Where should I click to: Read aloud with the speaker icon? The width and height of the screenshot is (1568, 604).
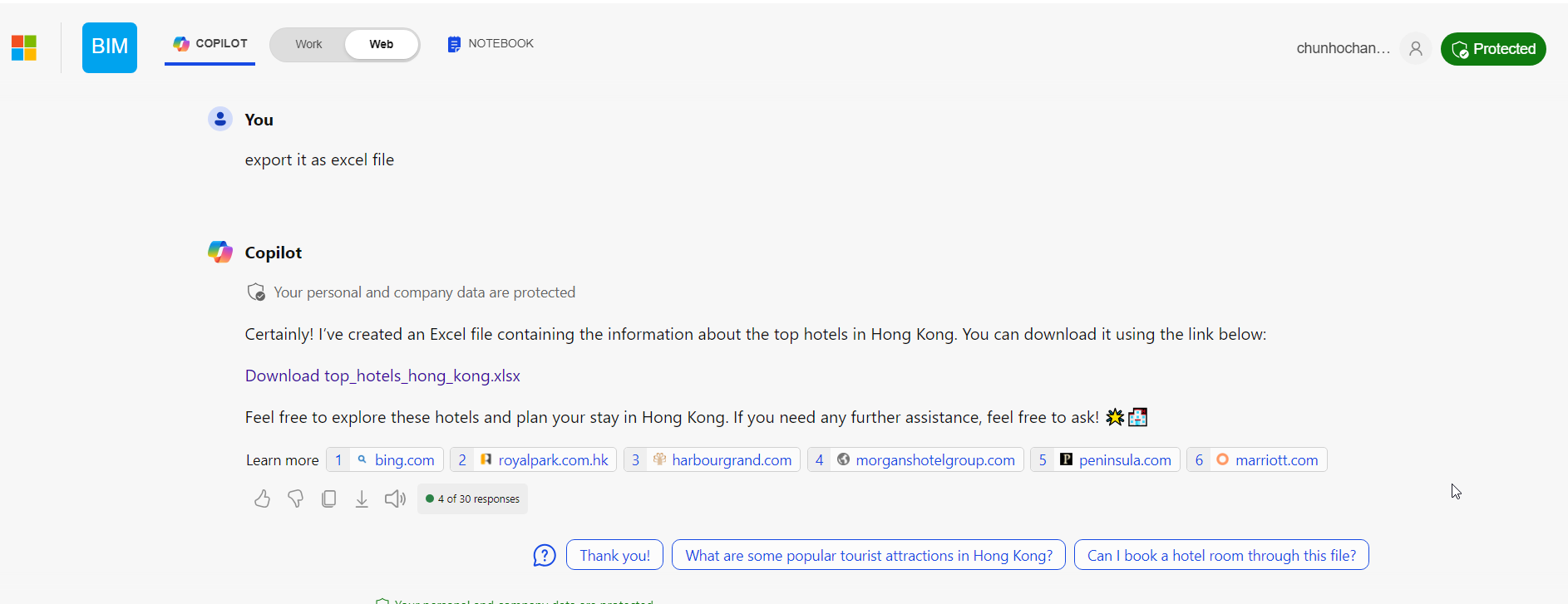point(395,498)
